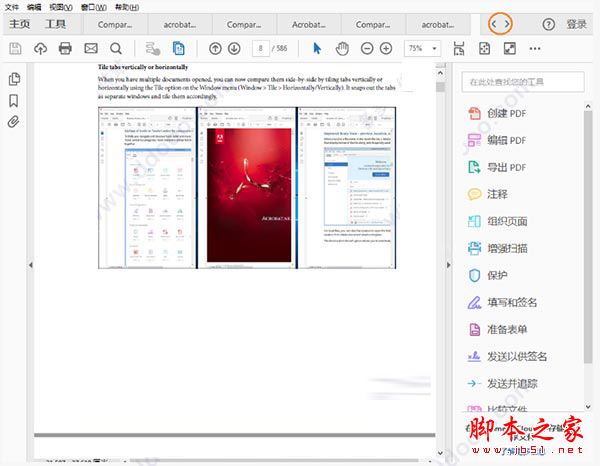Open the find magnifier tool
This screenshot has width=600, height=466.
pyautogui.click(x=116, y=49)
